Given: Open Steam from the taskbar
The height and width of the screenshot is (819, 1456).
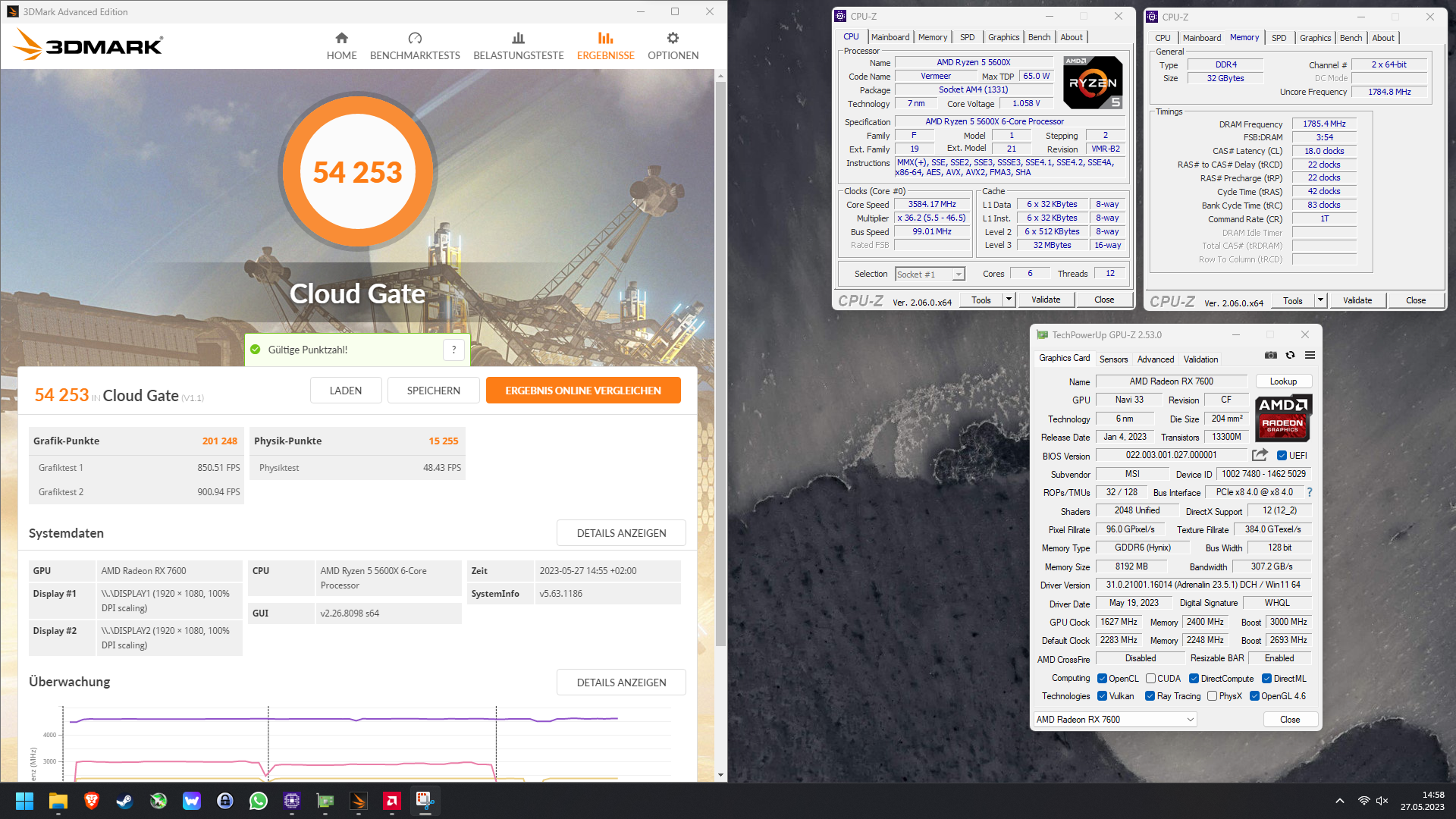Looking at the screenshot, I should click(x=125, y=801).
